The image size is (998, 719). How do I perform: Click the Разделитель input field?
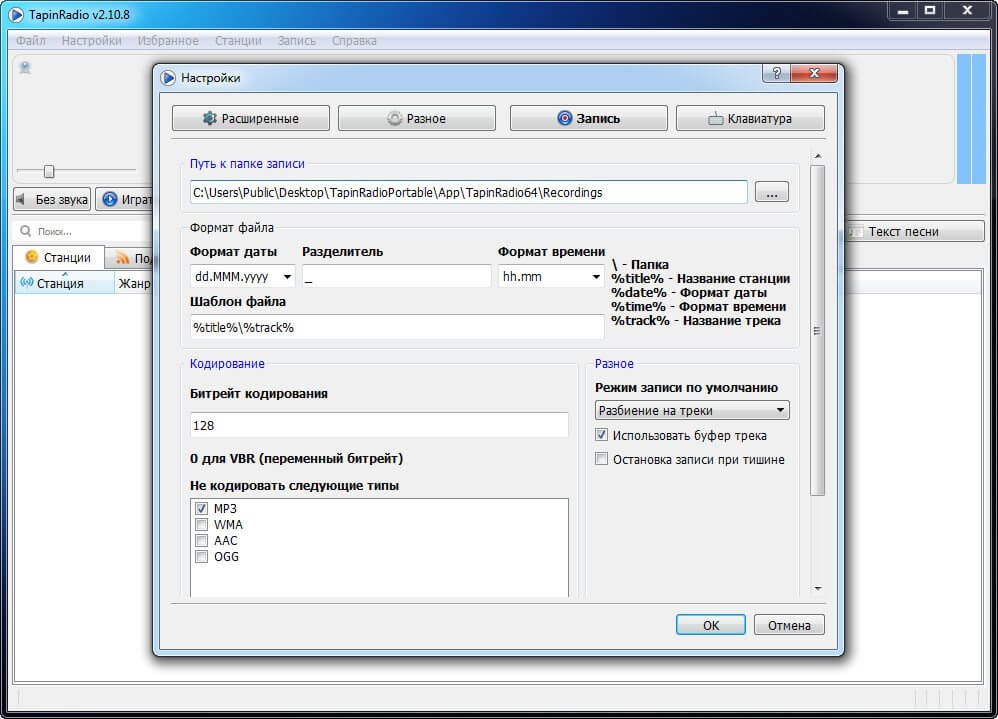397,276
